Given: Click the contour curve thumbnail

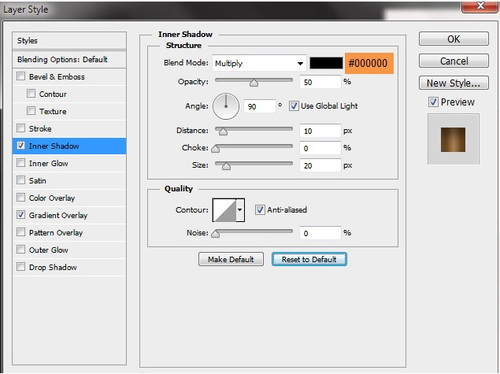Looking at the screenshot, I should click(x=224, y=210).
